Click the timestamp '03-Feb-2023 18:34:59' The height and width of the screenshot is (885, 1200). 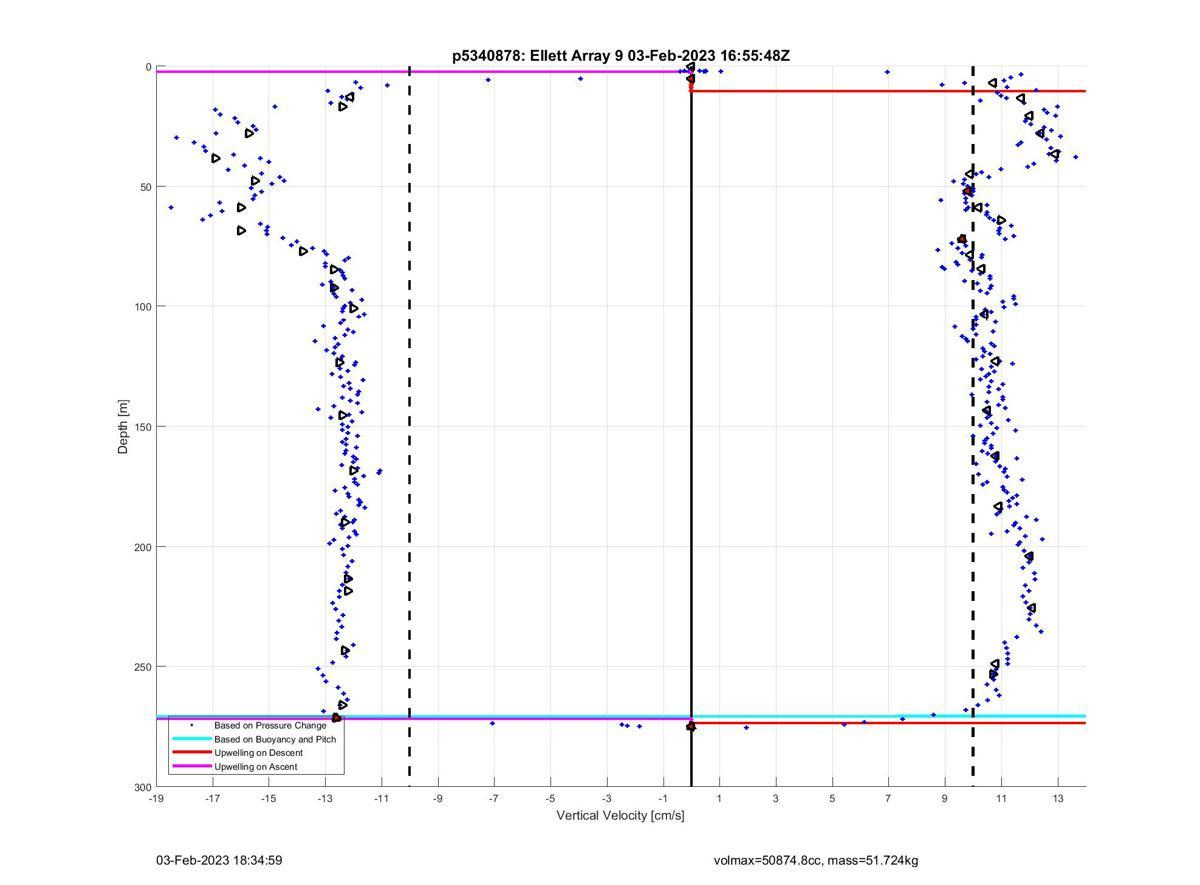[218, 860]
